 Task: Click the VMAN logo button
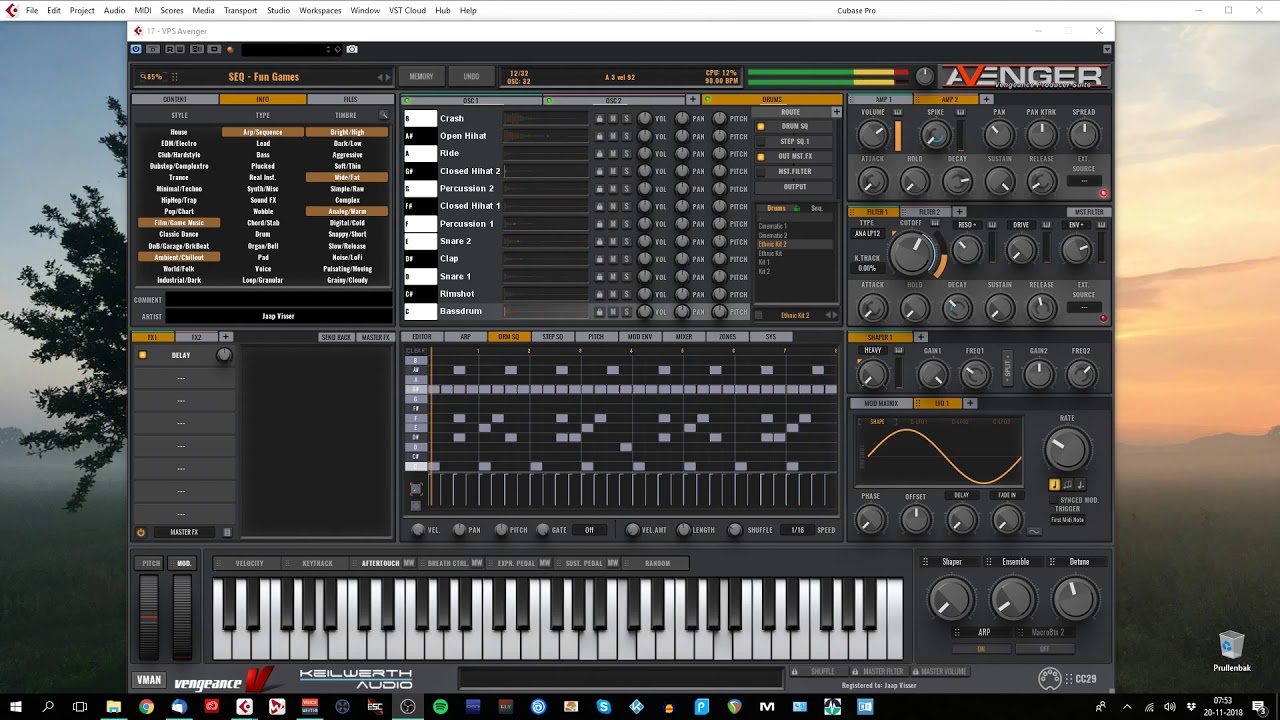pos(148,680)
